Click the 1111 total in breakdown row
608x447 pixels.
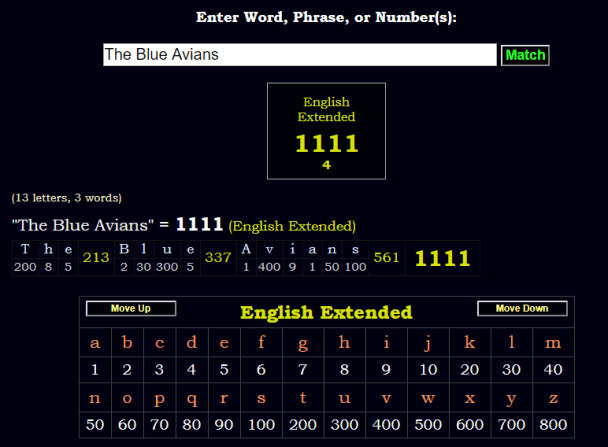click(442, 259)
